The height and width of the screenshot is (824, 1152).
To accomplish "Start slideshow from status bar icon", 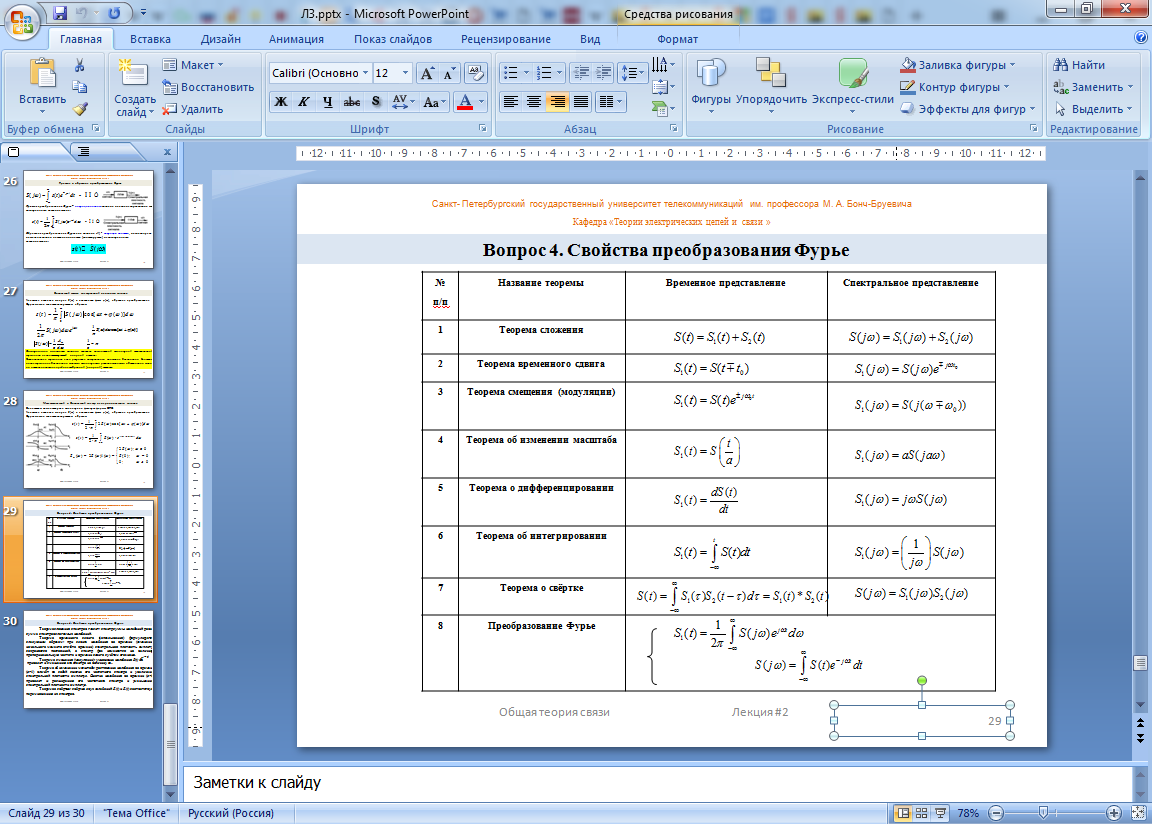I will [942, 813].
